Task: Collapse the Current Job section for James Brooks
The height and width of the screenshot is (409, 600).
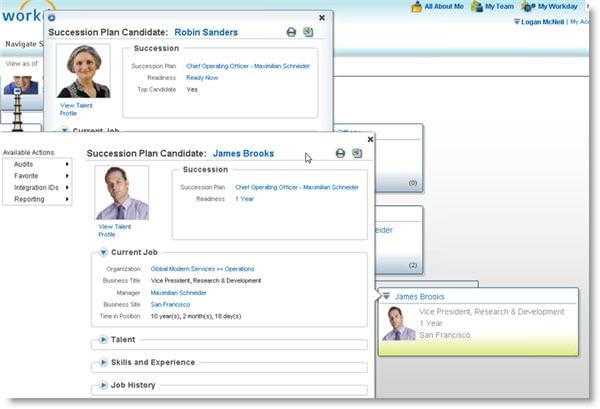Action: (103, 252)
